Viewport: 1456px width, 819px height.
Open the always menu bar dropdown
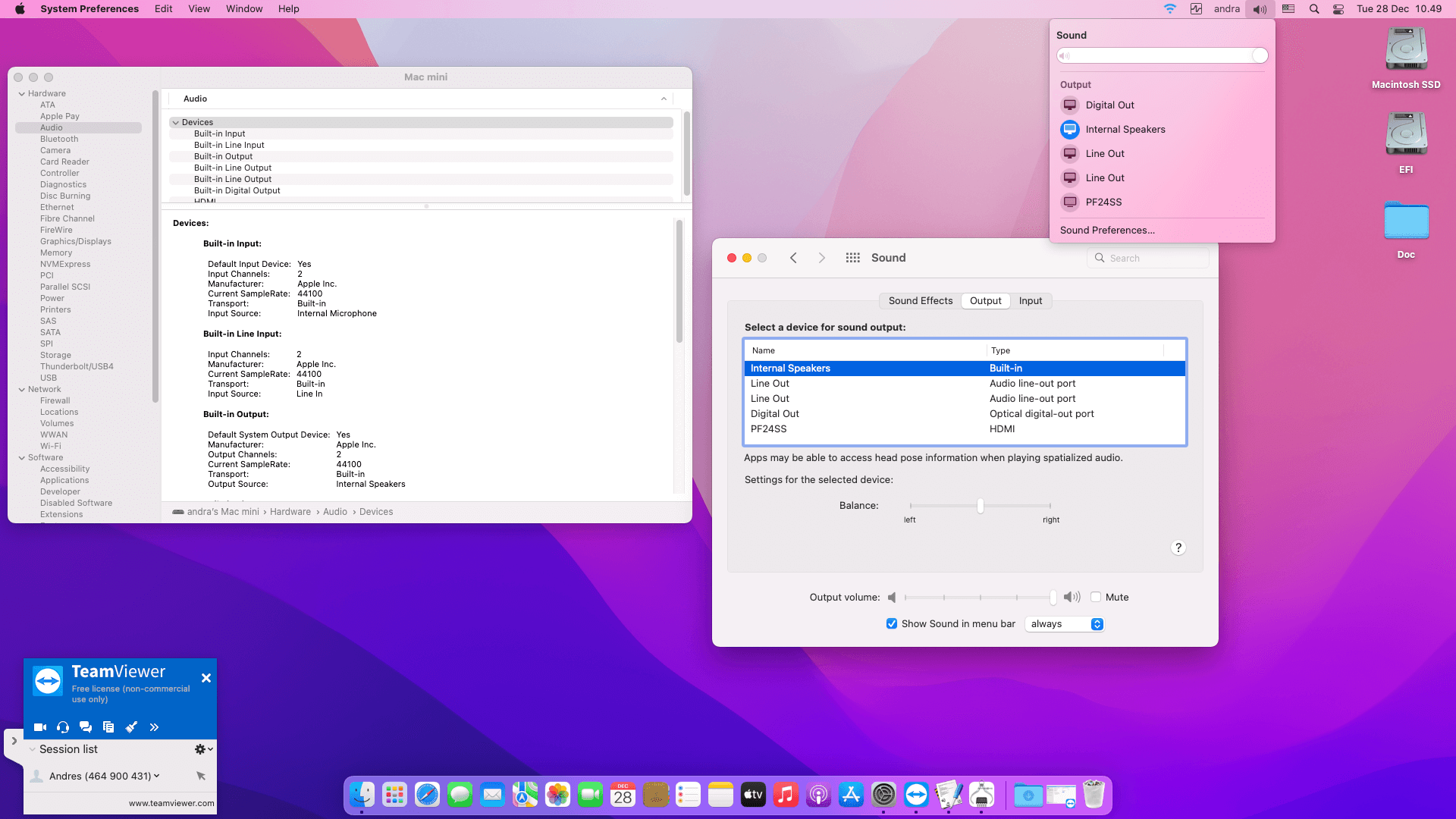click(x=1065, y=624)
